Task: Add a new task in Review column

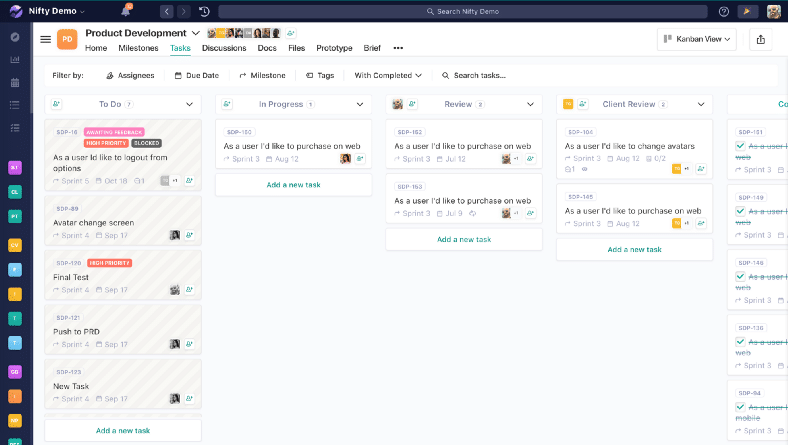Action: tap(464, 239)
